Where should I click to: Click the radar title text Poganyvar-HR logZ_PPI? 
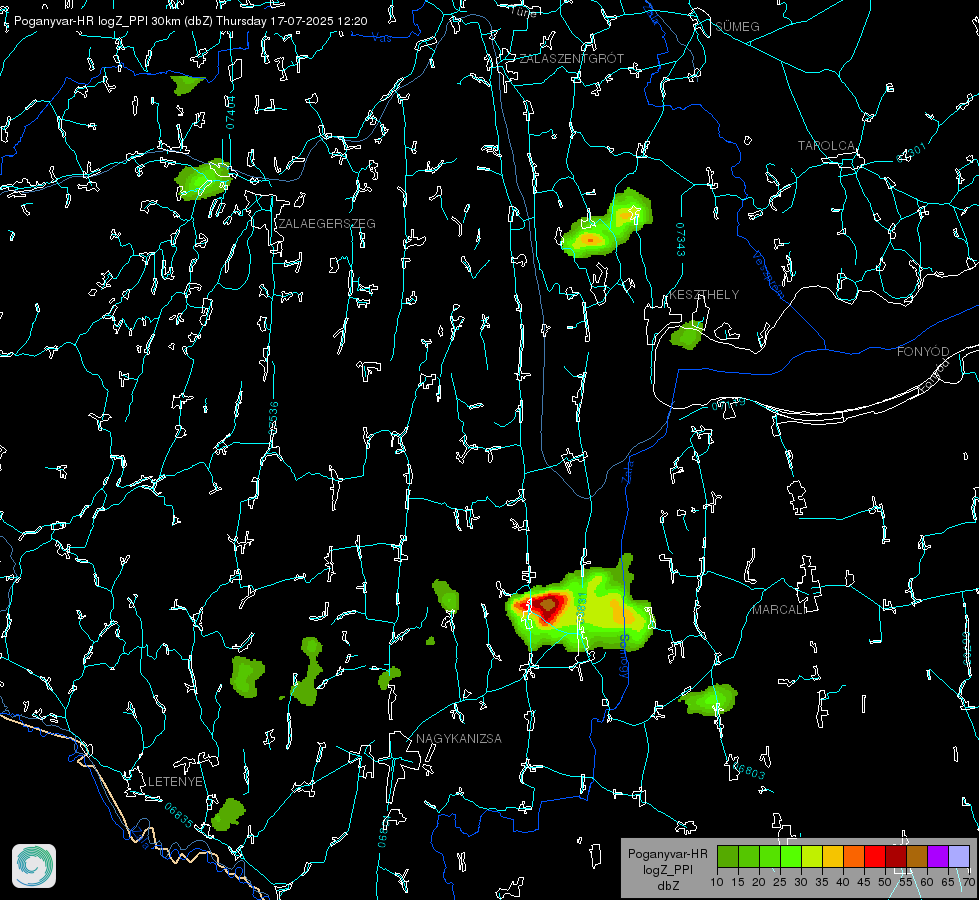tap(81, 21)
